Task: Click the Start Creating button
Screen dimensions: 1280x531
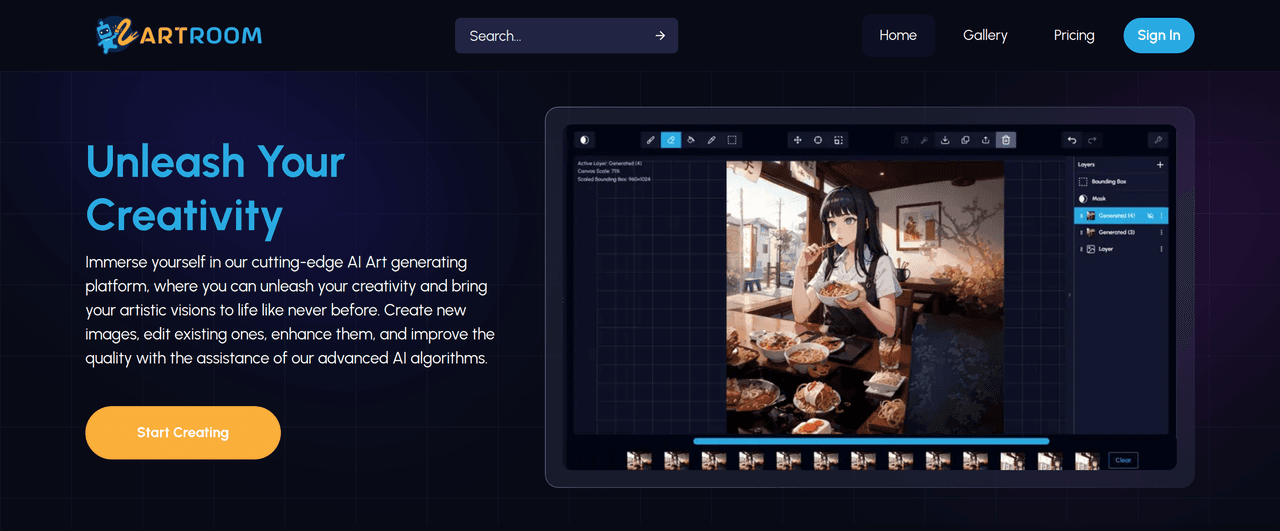Action: [183, 433]
